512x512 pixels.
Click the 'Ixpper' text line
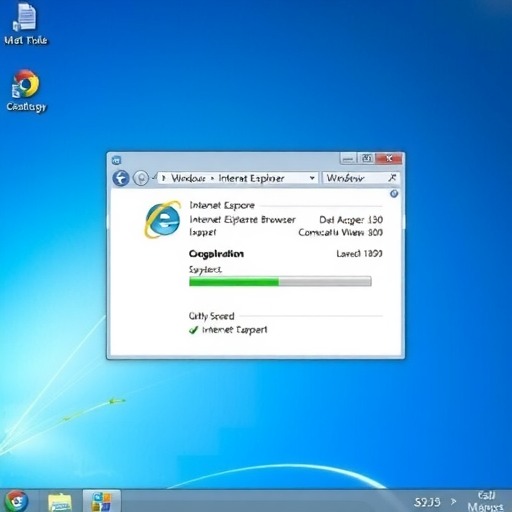203,232
